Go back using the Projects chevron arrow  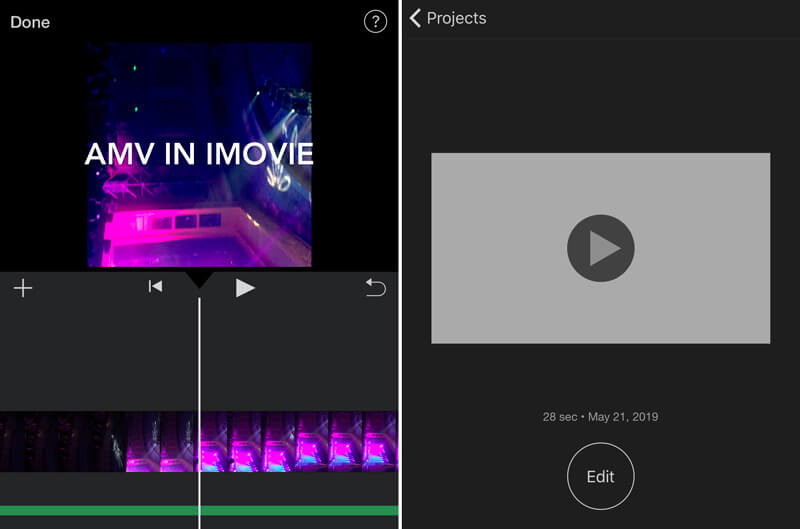[x=415, y=18]
